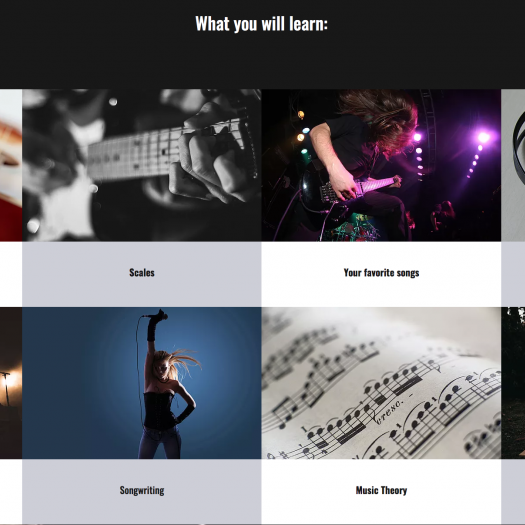
Task: Click the "cresc." marking on the sheet music
Action: pos(389,410)
